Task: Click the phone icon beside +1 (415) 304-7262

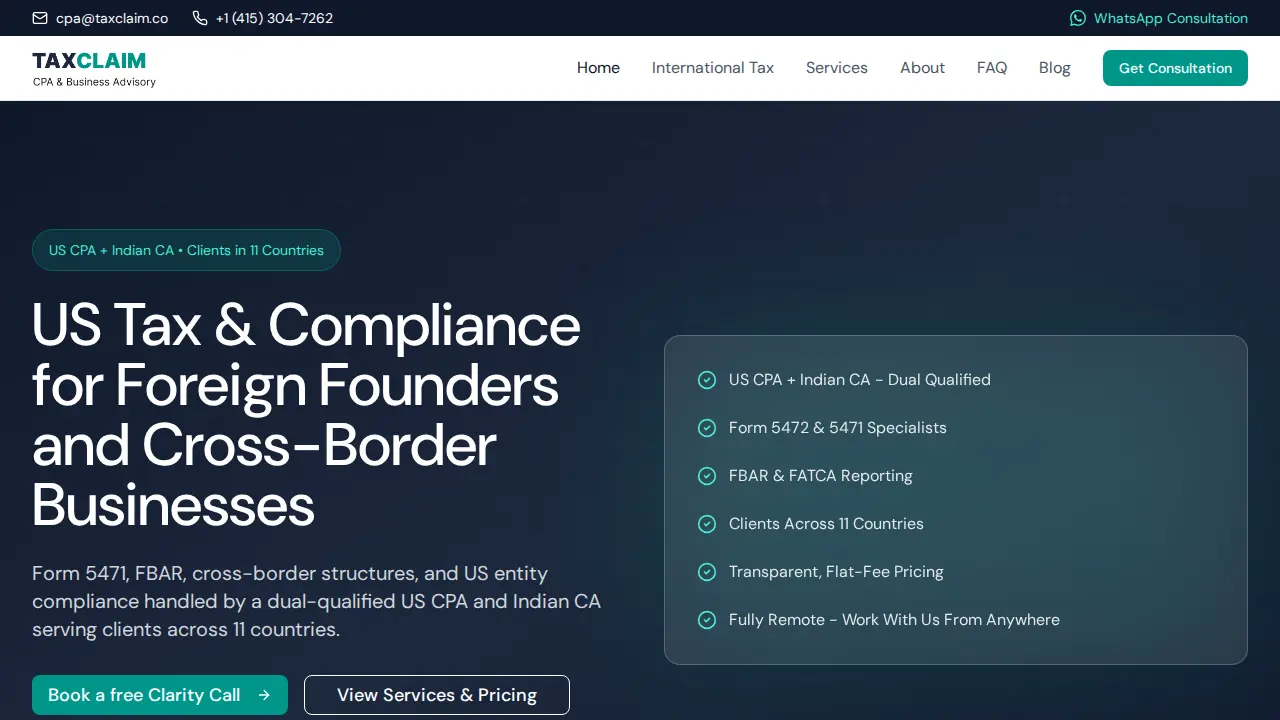Action: 200,18
